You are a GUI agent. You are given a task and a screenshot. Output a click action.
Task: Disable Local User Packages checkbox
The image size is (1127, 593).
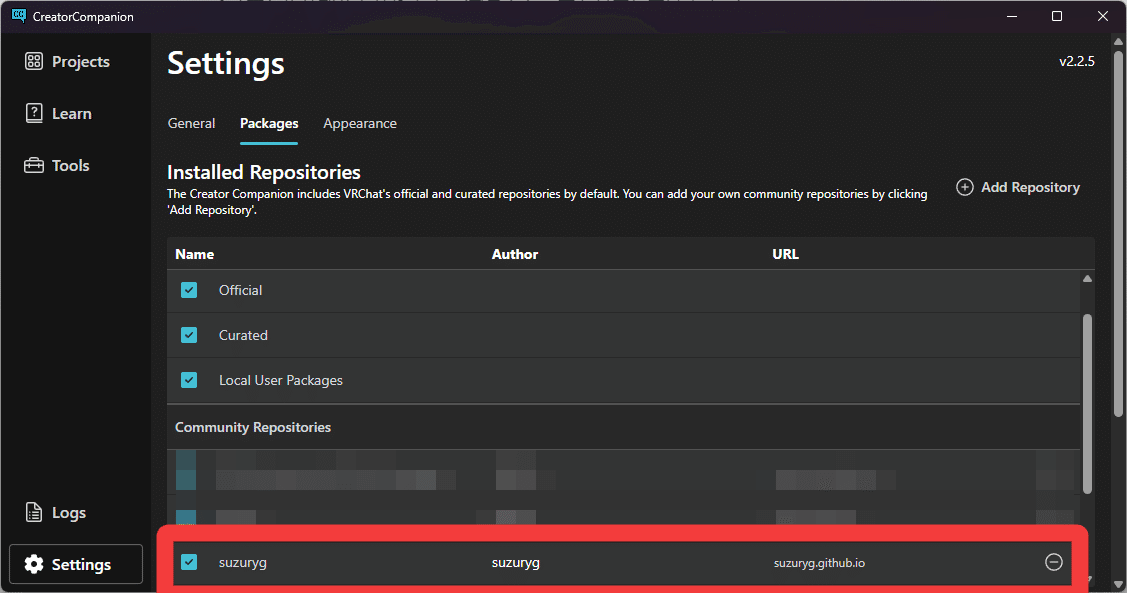tap(189, 380)
